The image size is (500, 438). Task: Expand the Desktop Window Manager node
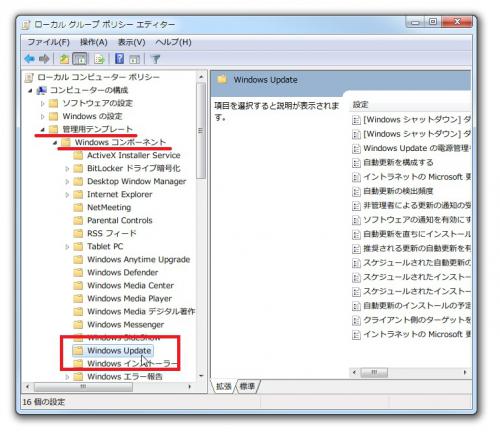67,182
